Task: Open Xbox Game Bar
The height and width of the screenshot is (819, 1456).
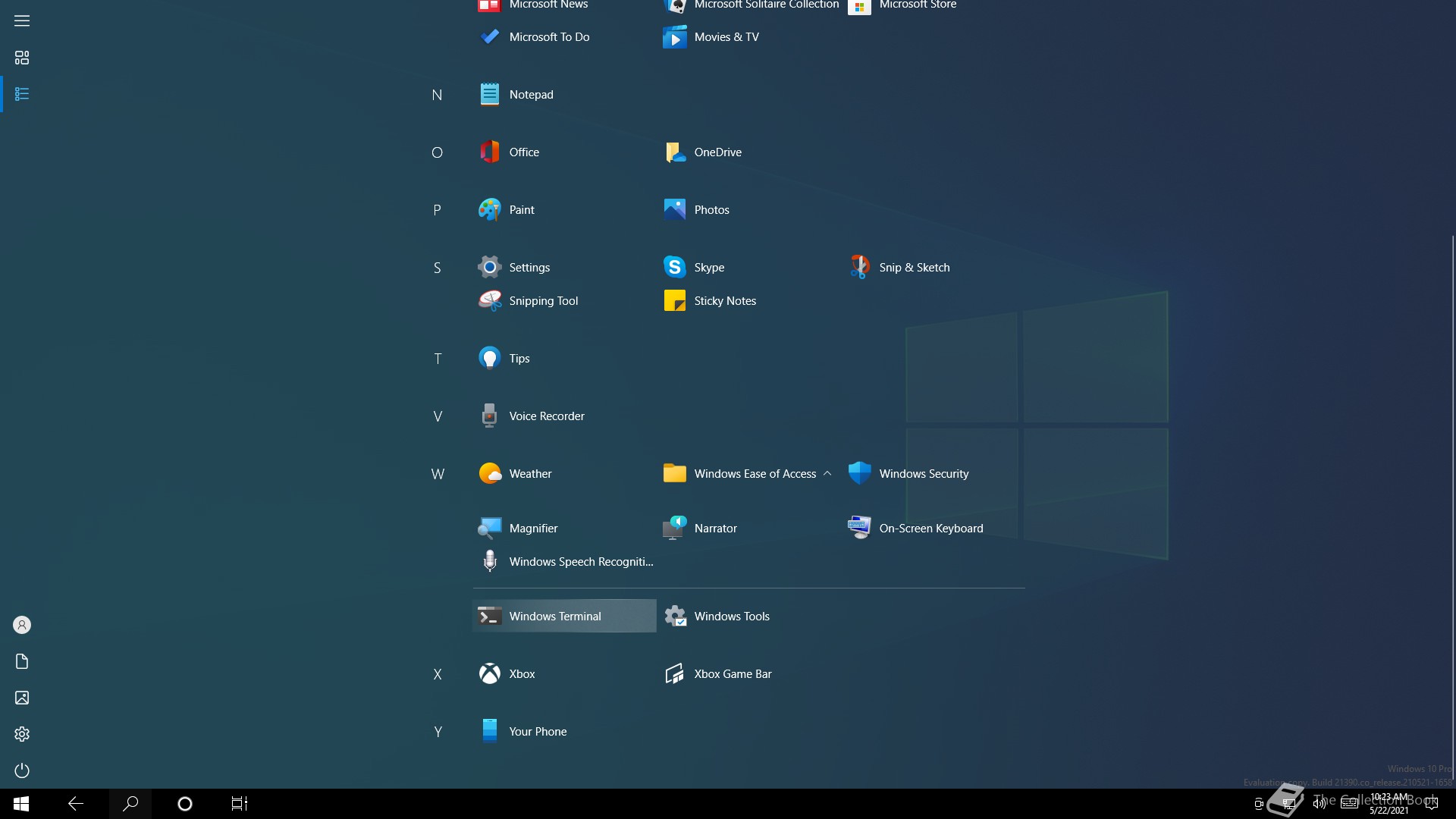Action: pos(749,673)
